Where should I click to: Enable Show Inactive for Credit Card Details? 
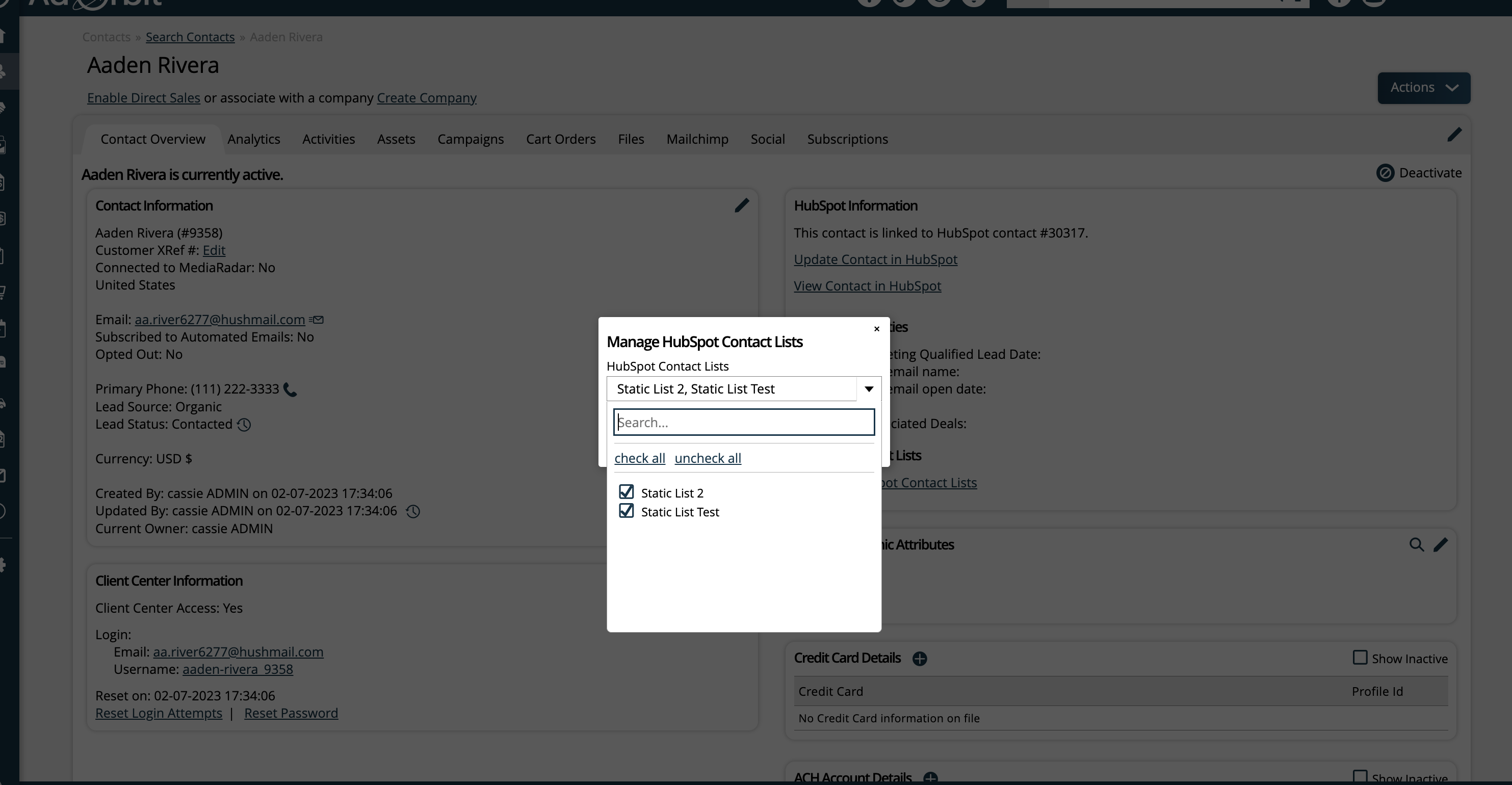[x=1360, y=658]
